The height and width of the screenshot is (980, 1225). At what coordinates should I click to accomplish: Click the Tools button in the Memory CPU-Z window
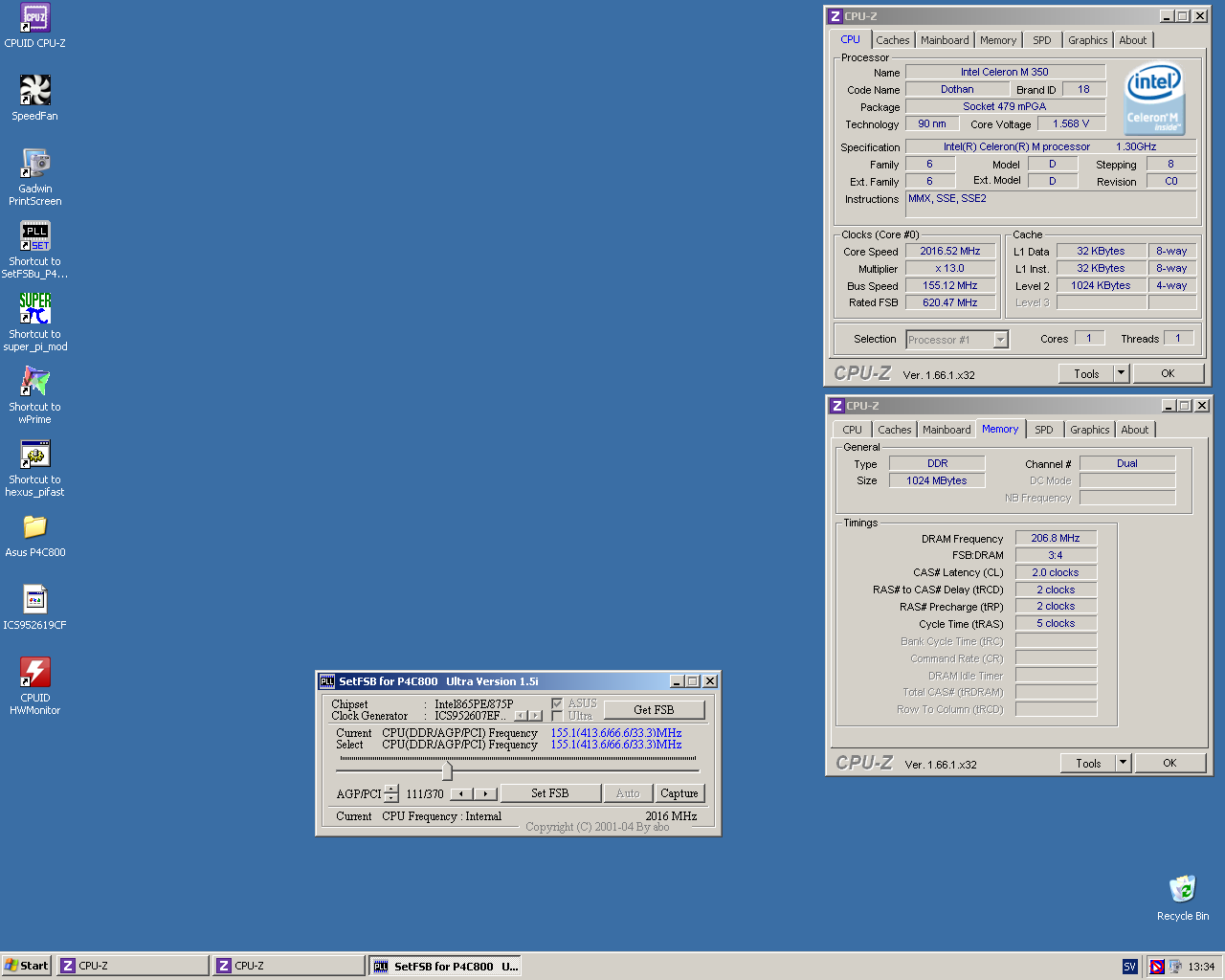(x=1088, y=764)
